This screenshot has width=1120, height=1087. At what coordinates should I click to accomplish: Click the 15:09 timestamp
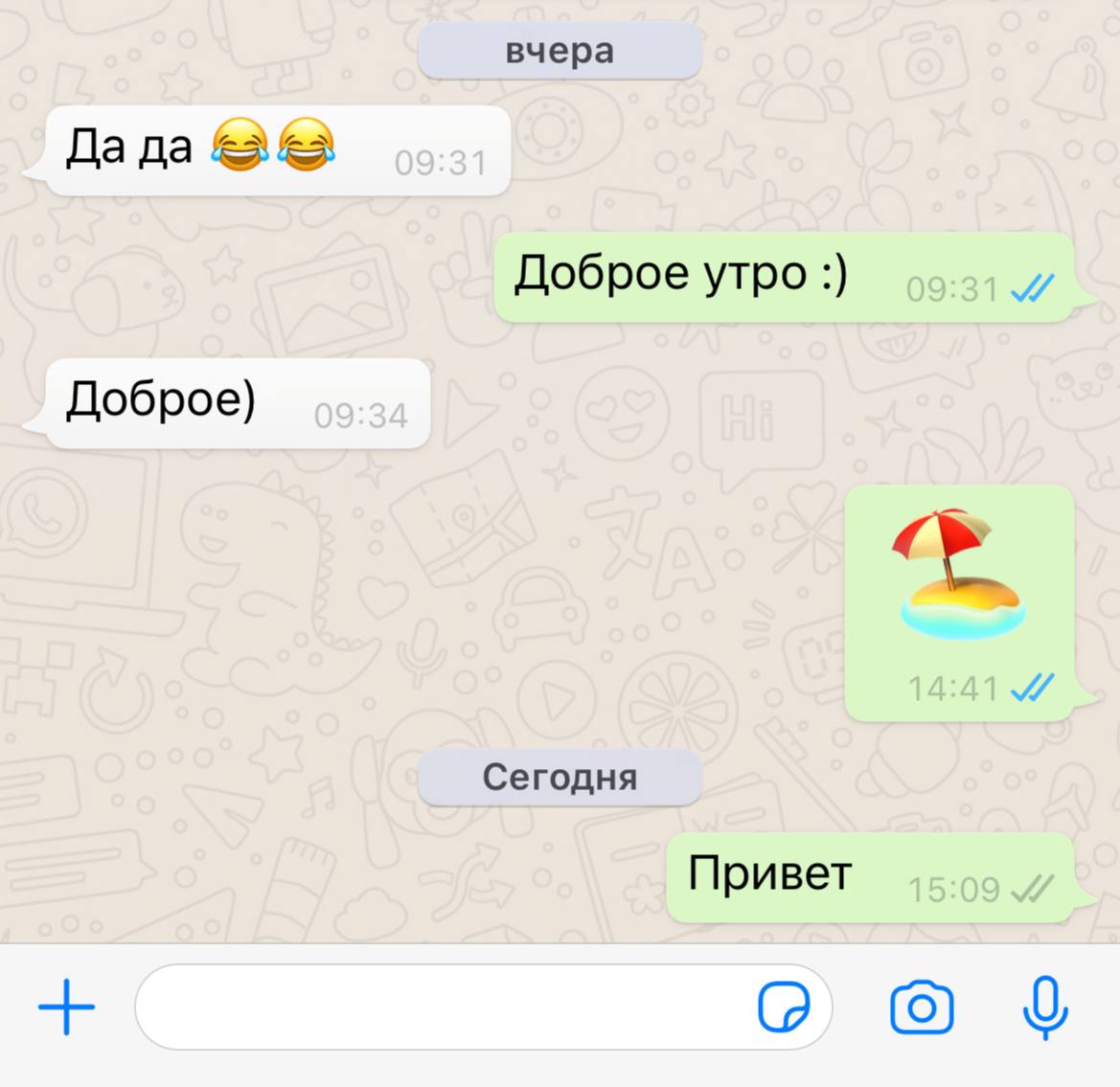point(953,890)
